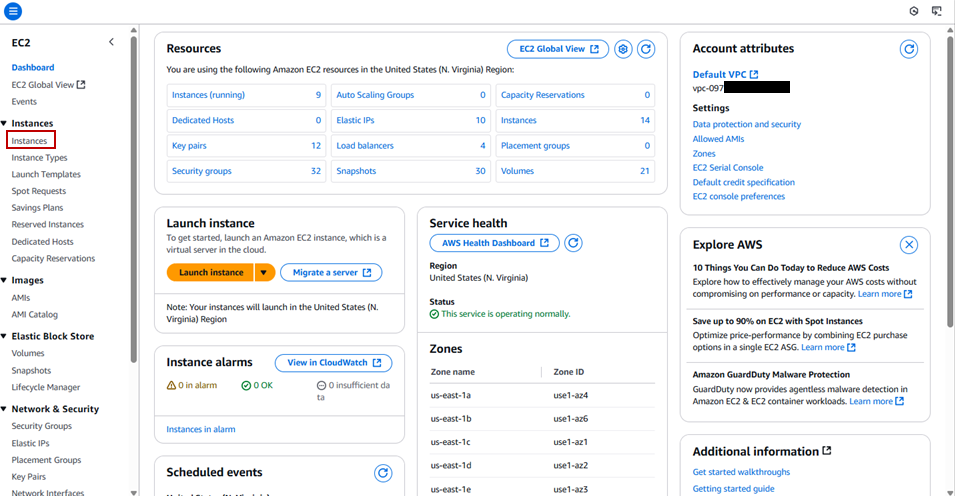The height and width of the screenshot is (496, 955).
Task: Click the View in CloudWatch button
Action: [x=333, y=363]
